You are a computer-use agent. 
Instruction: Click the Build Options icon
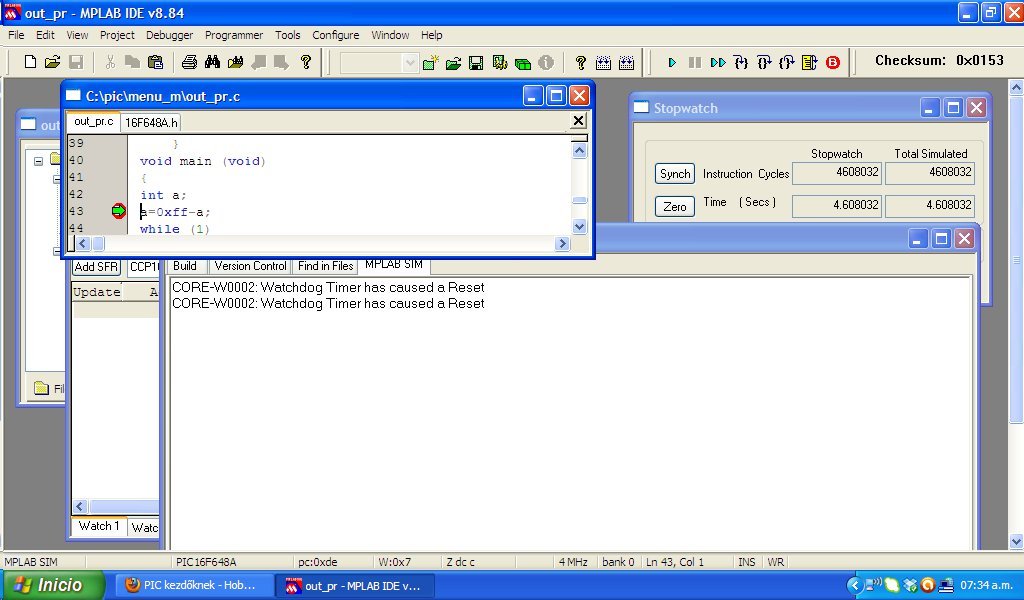(x=500, y=63)
